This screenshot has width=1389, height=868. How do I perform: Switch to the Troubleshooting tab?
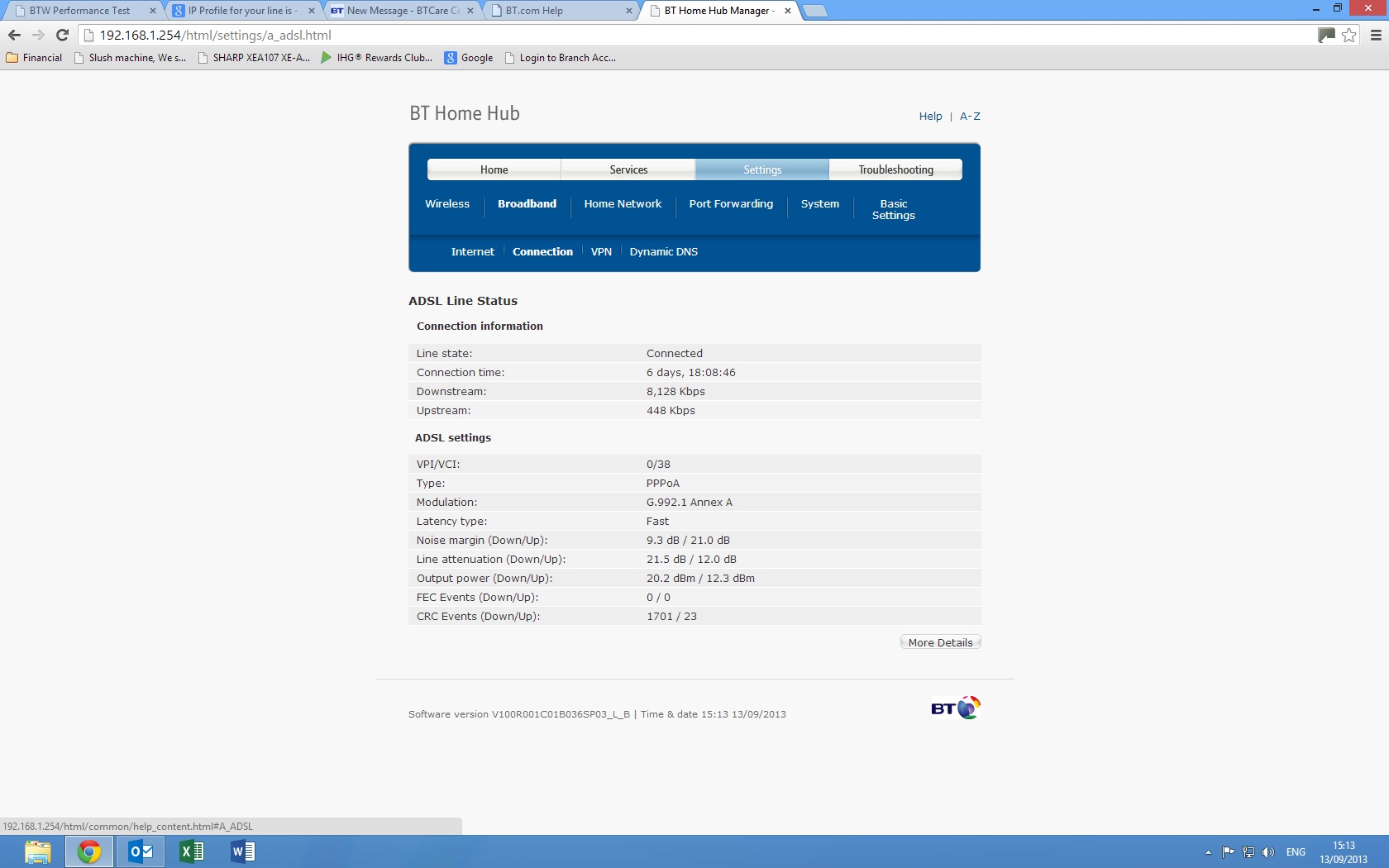point(895,169)
